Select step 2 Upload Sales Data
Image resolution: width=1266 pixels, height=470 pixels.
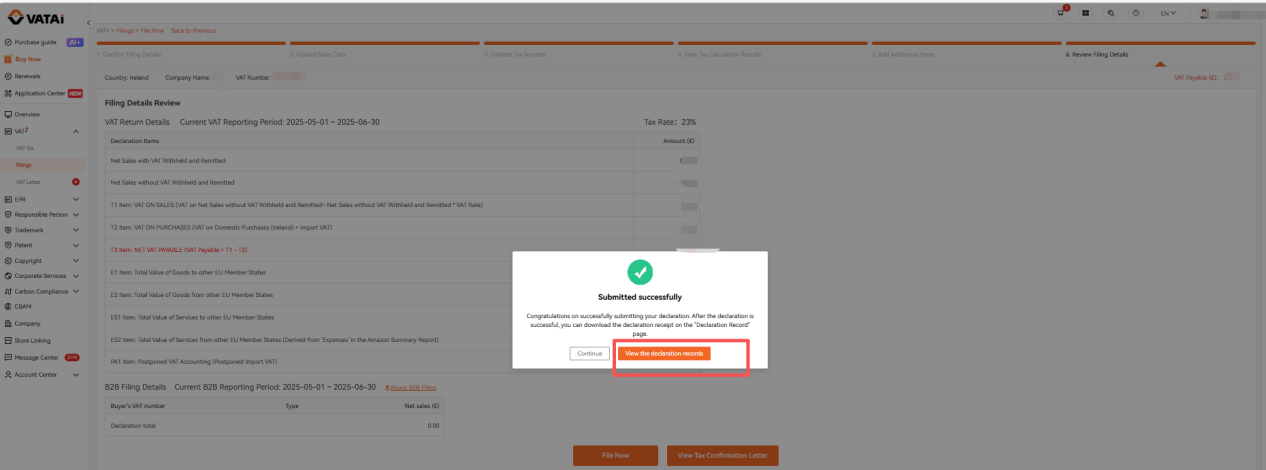321,54
